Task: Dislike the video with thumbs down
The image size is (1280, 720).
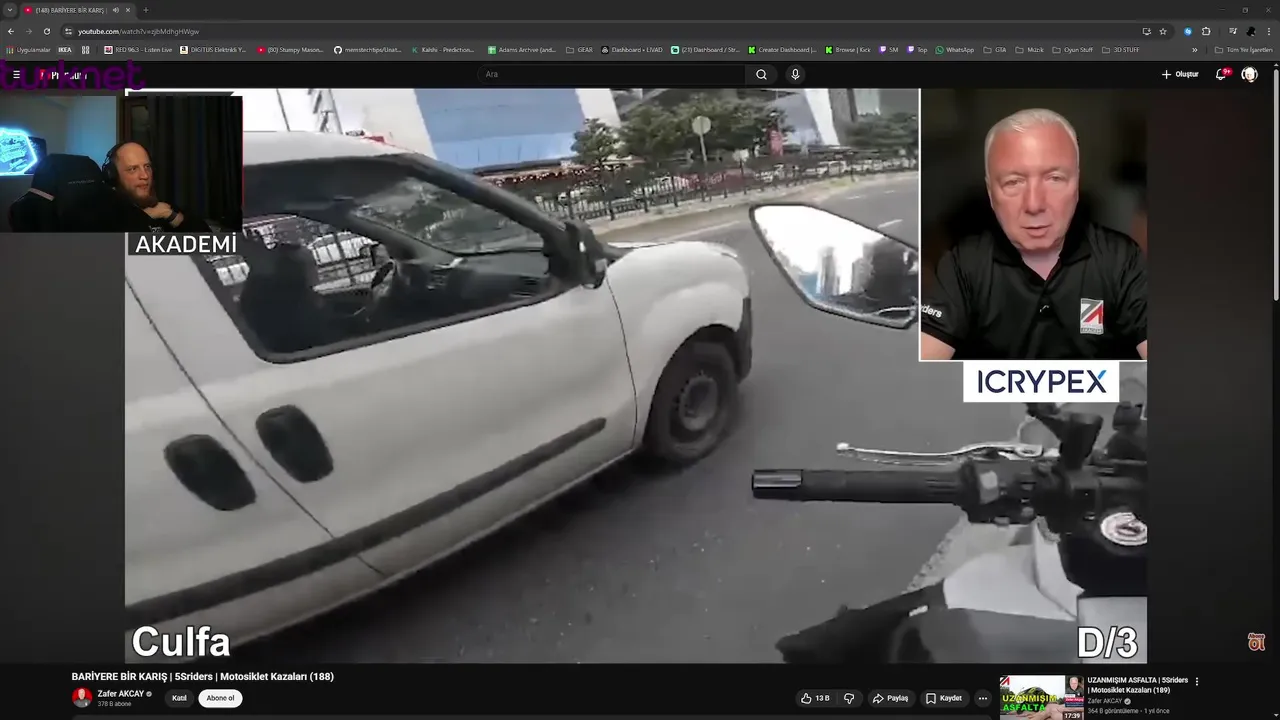Action: pyautogui.click(x=849, y=698)
